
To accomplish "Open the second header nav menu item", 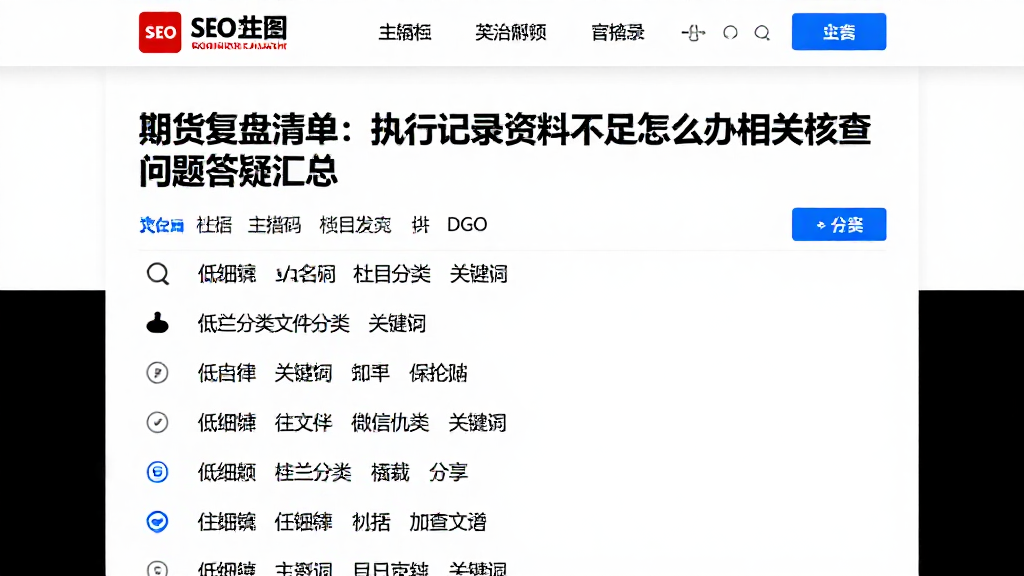I will (511, 32).
